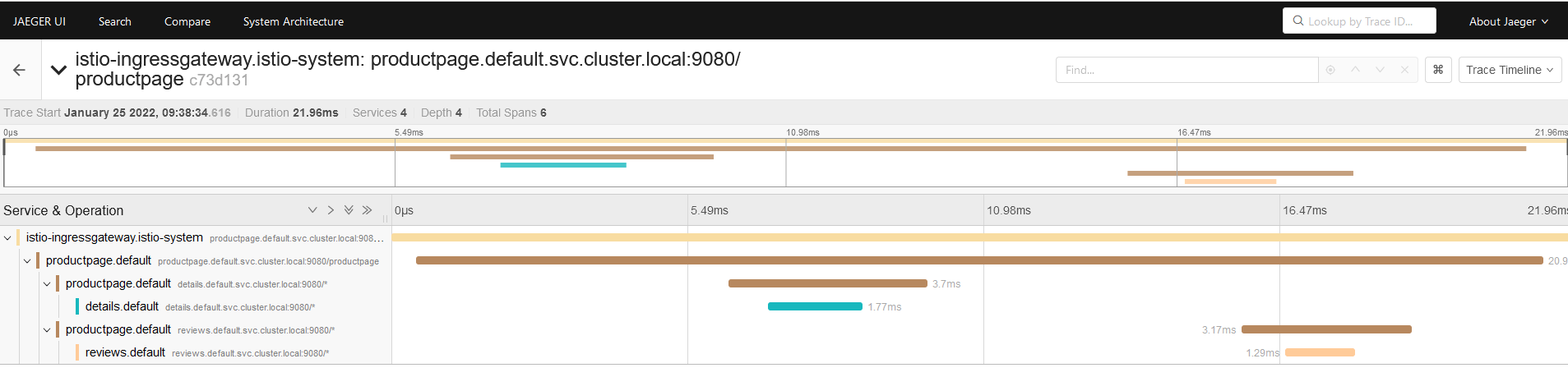Screen dimensions: 1568x377
Task: Open the Search tab
Action: click(115, 21)
